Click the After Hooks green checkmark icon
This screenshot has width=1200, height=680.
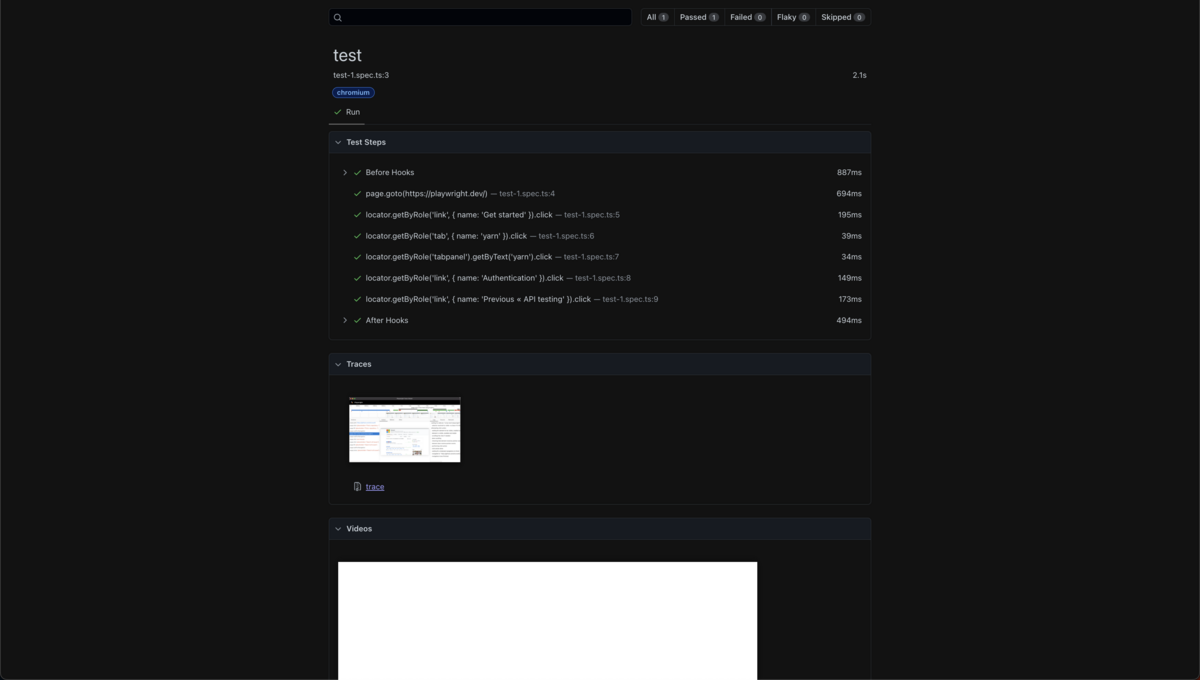tap(357, 320)
